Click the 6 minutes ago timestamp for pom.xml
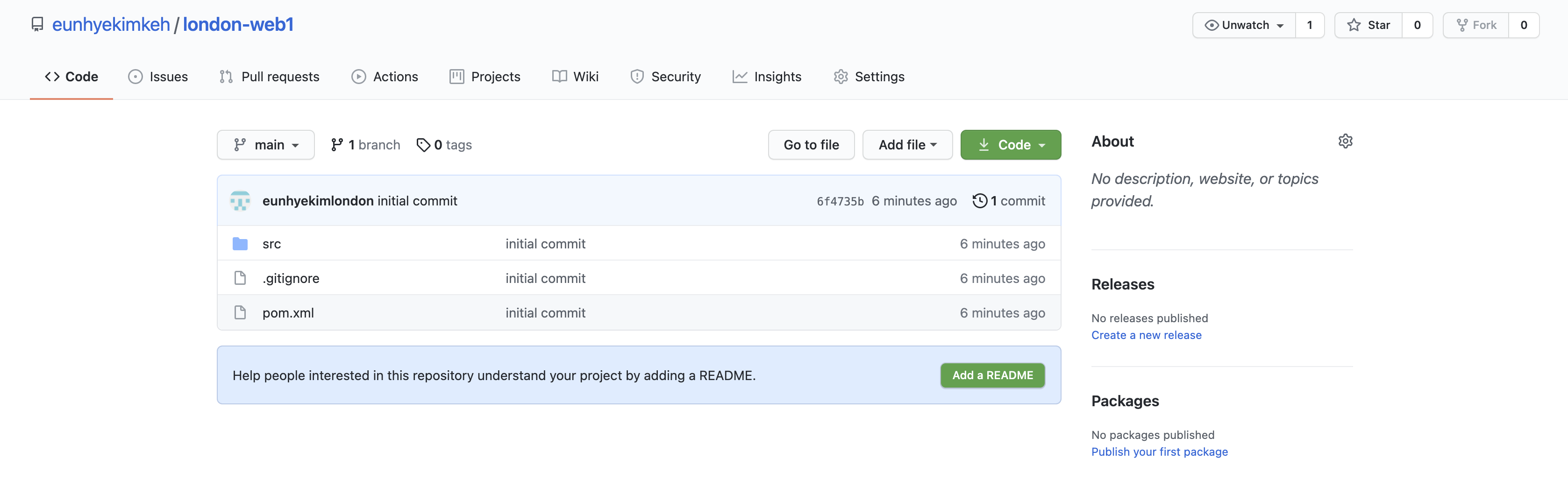1568x480 pixels. (x=1003, y=313)
